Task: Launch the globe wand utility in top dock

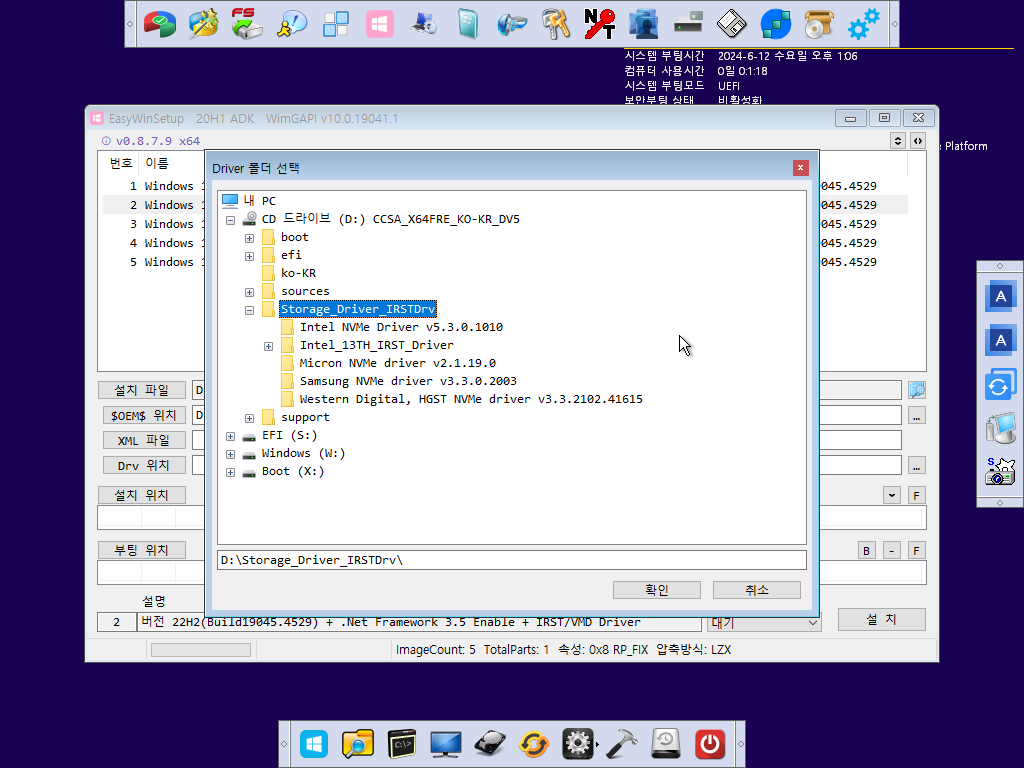Action: click(x=204, y=24)
